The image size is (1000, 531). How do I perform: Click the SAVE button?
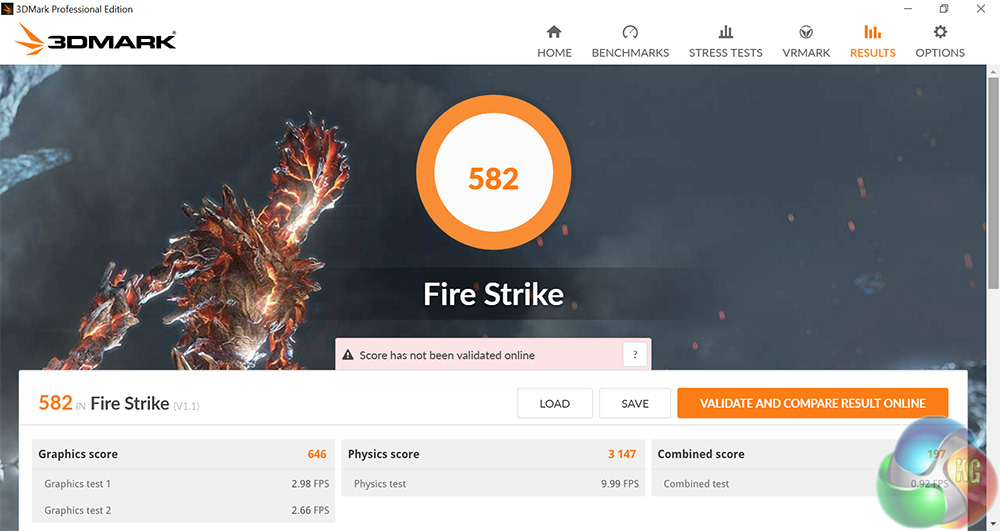(x=635, y=404)
